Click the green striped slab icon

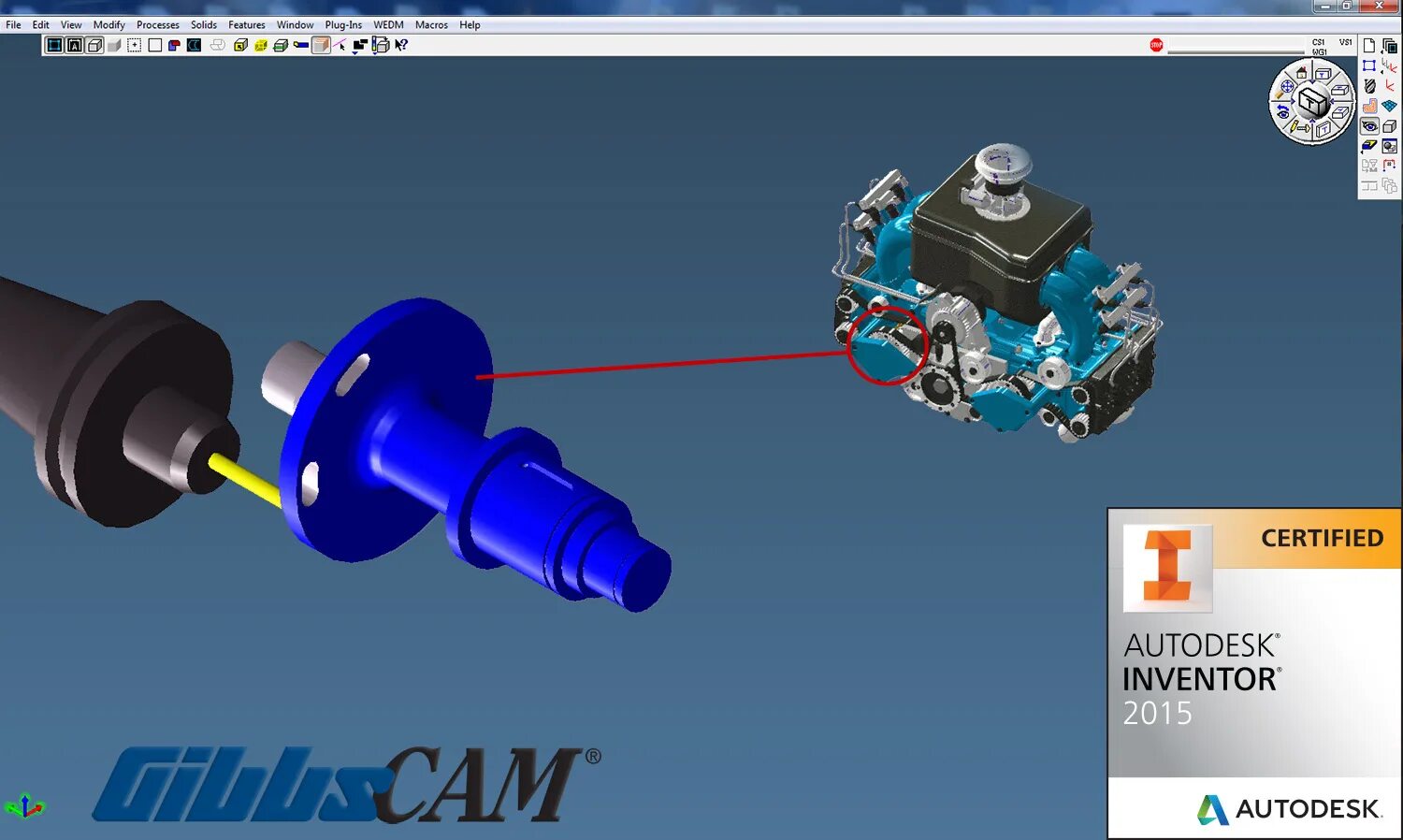[x=281, y=45]
